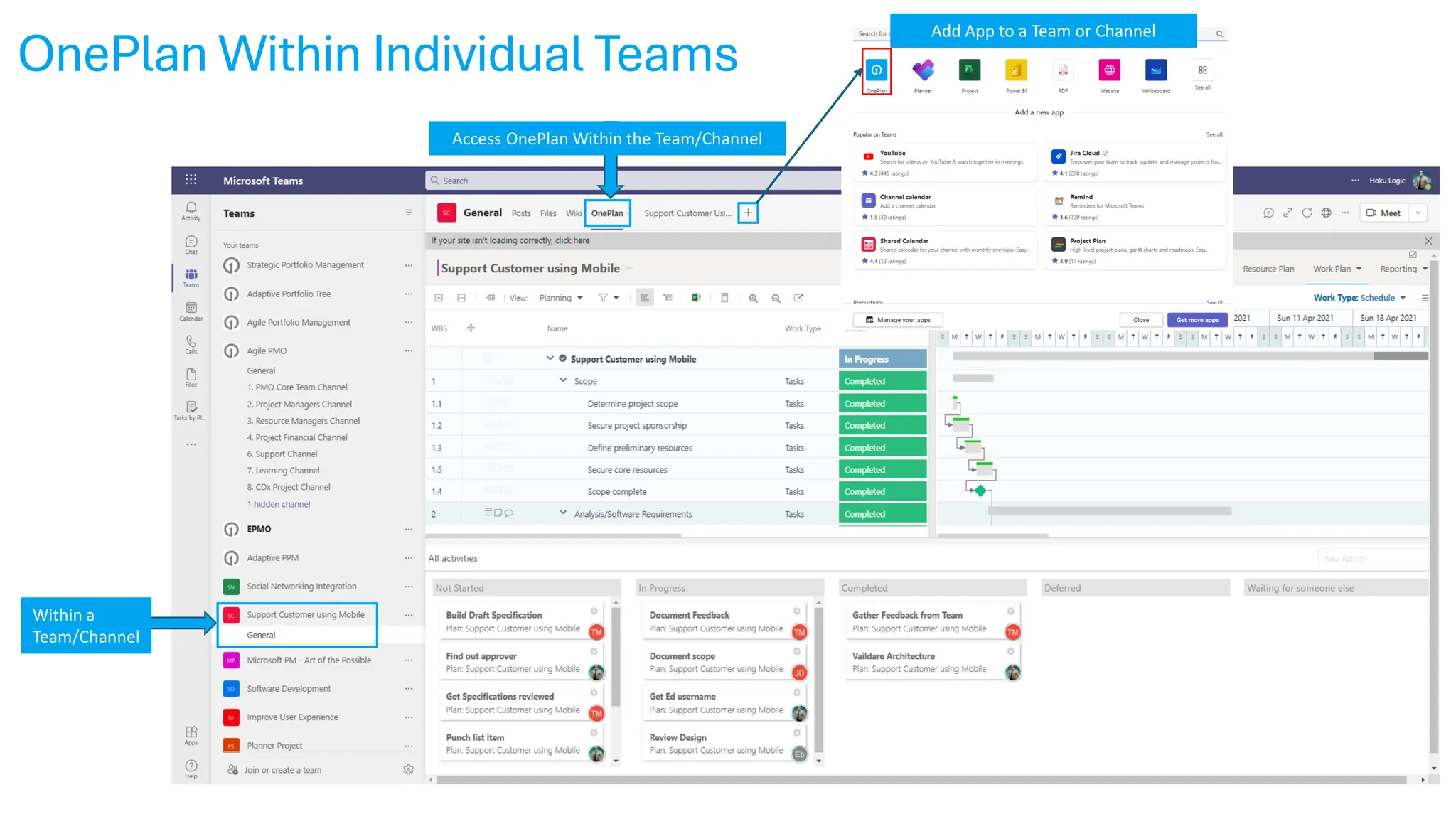This screenshot has height=819, width=1456.
Task: Open the Chat icon in the sidebar
Action: pos(191,245)
